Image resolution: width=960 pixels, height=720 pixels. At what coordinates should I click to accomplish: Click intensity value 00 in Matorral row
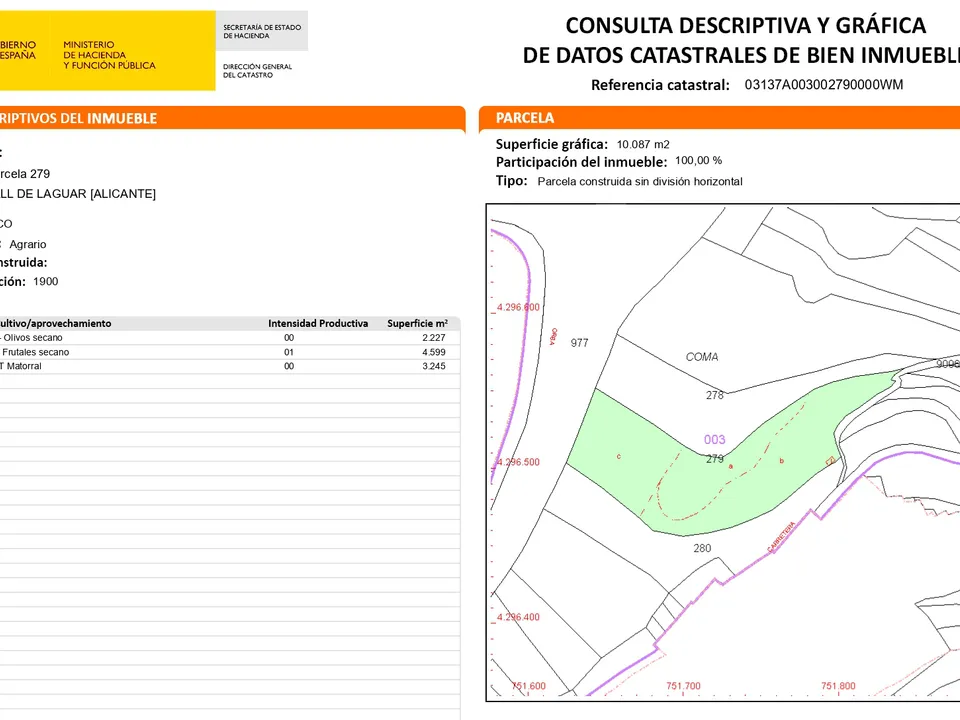point(289,366)
